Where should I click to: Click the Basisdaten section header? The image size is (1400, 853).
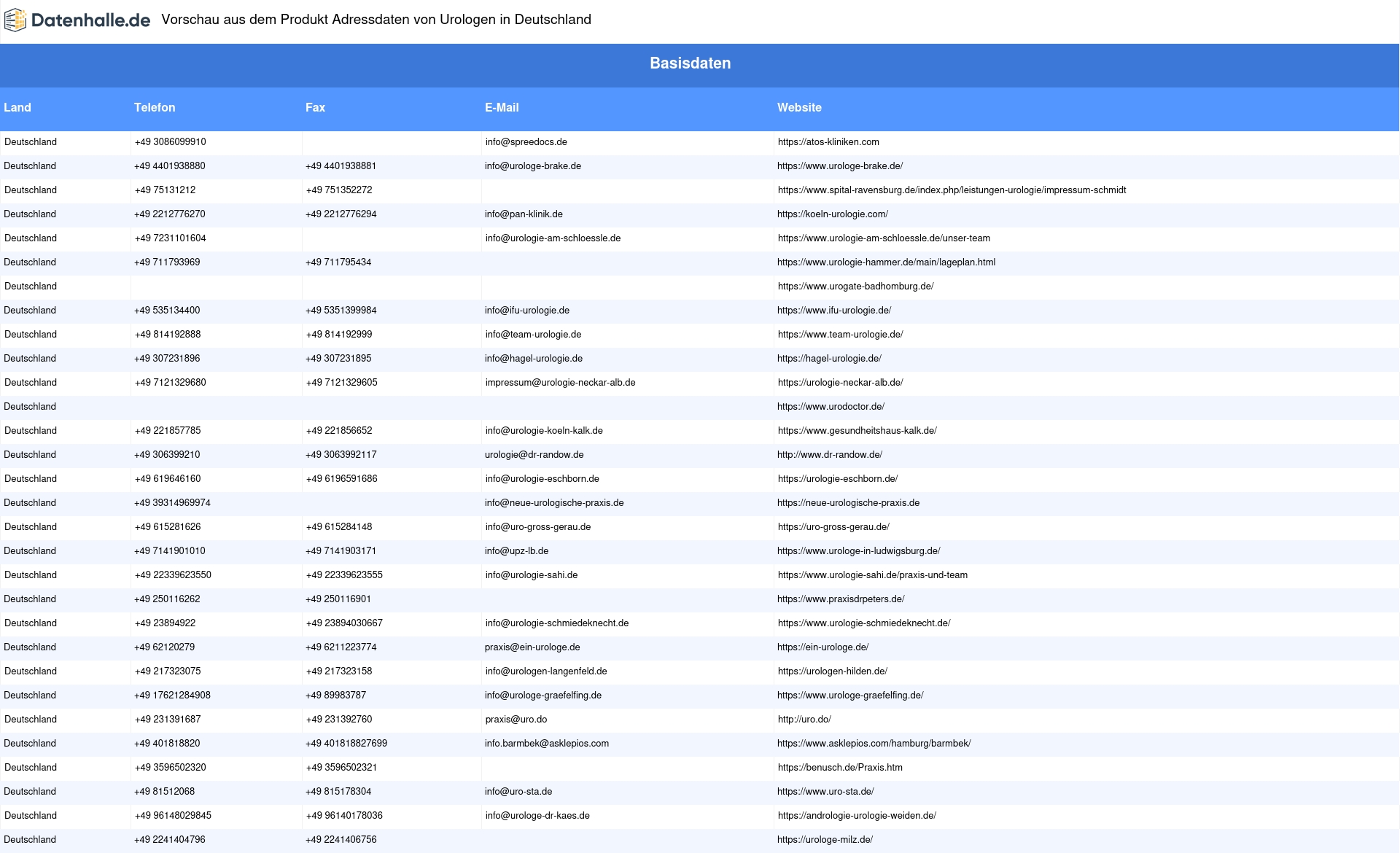pos(690,63)
